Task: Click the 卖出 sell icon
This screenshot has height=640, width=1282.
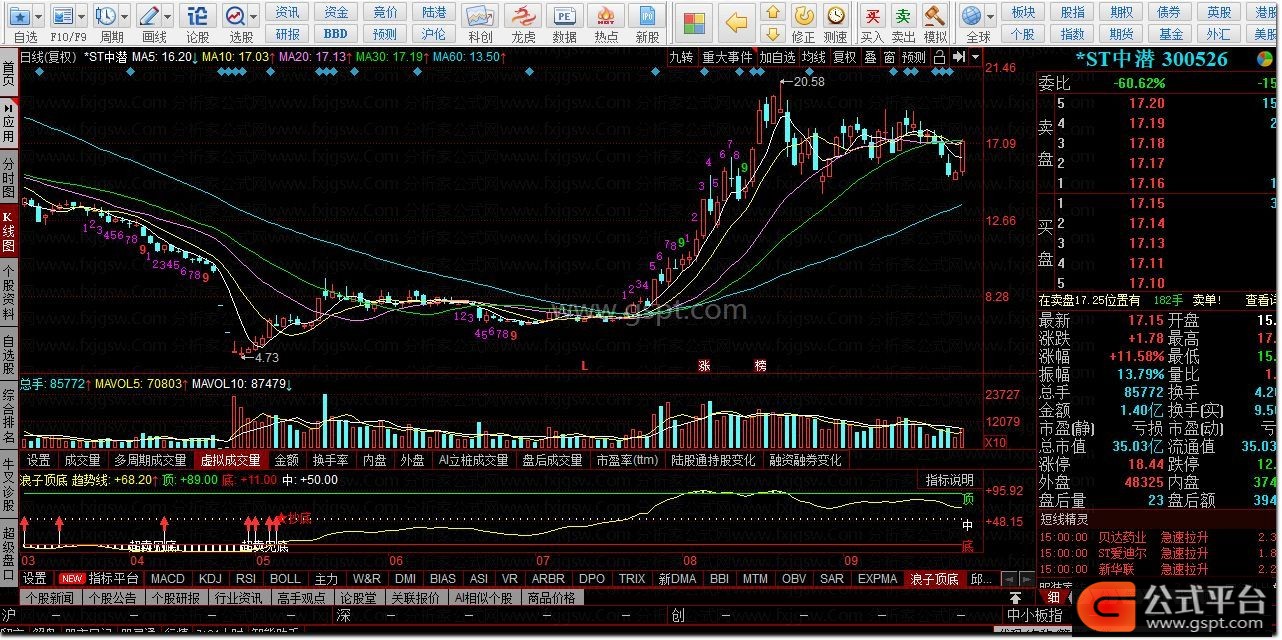Action: click(x=903, y=16)
